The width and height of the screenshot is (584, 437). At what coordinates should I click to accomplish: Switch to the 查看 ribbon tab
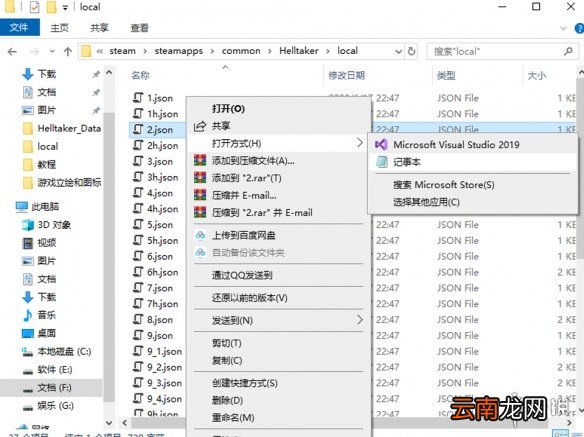(x=140, y=28)
